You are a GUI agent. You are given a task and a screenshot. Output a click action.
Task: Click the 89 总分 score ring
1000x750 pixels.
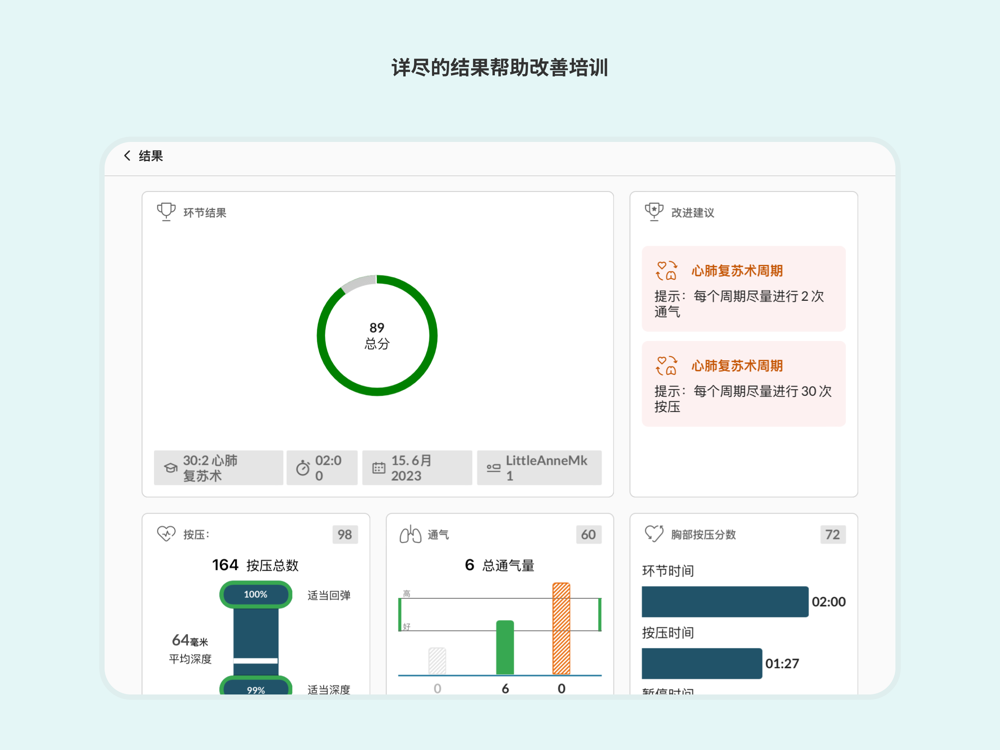tap(377, 335)
